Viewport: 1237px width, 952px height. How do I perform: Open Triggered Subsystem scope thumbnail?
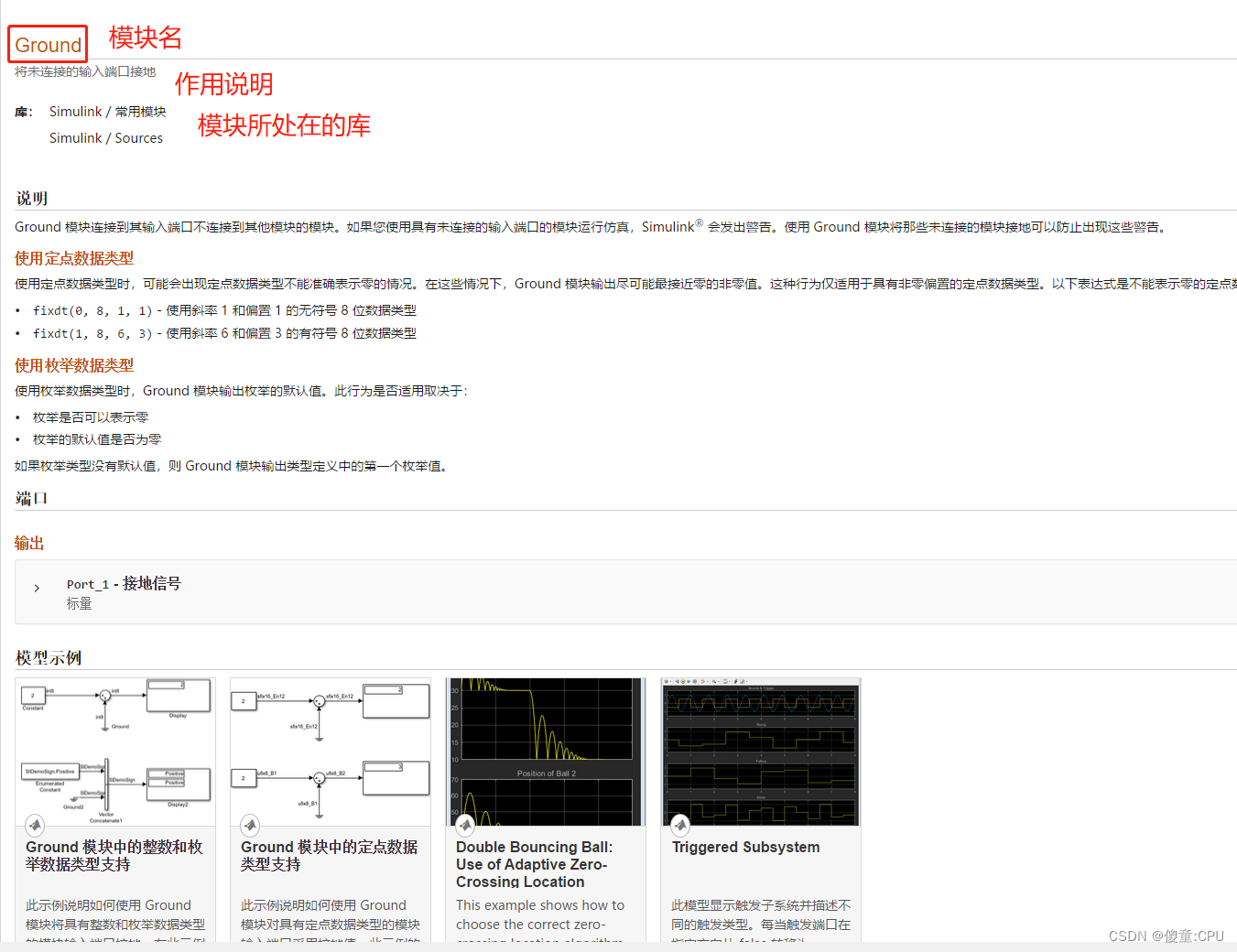coord(761,752)
